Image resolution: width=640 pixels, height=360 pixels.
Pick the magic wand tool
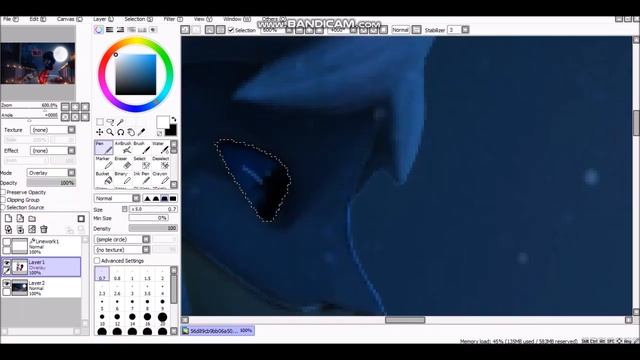click(120, 122)
